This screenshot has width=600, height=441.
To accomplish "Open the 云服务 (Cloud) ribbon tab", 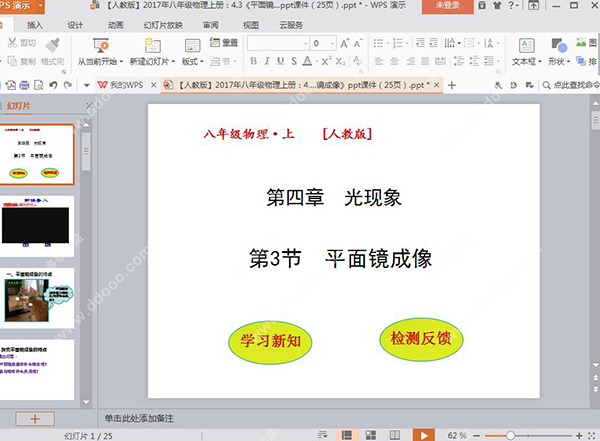I will 291,25.
